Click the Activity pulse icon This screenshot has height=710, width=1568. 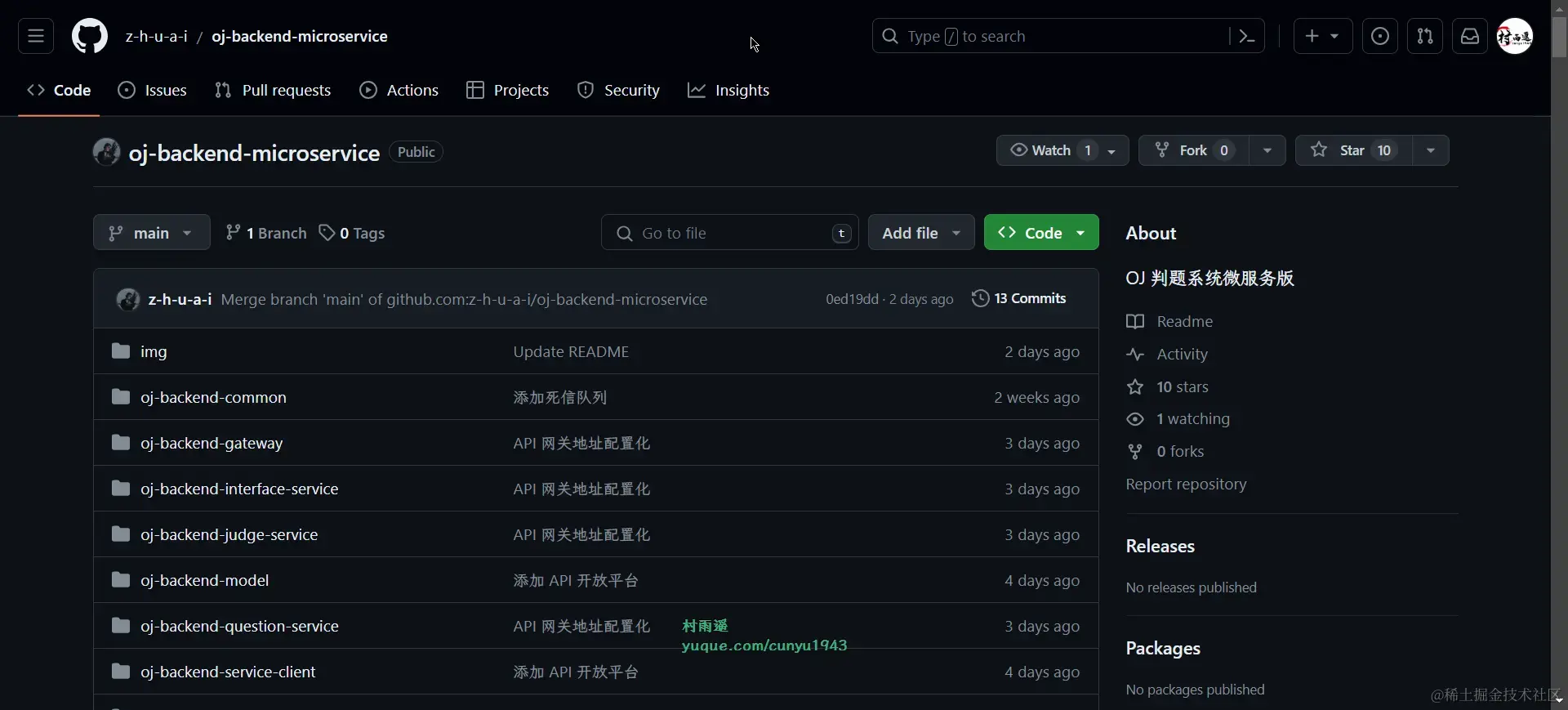pyautogui.click(x=1135, y=354)
